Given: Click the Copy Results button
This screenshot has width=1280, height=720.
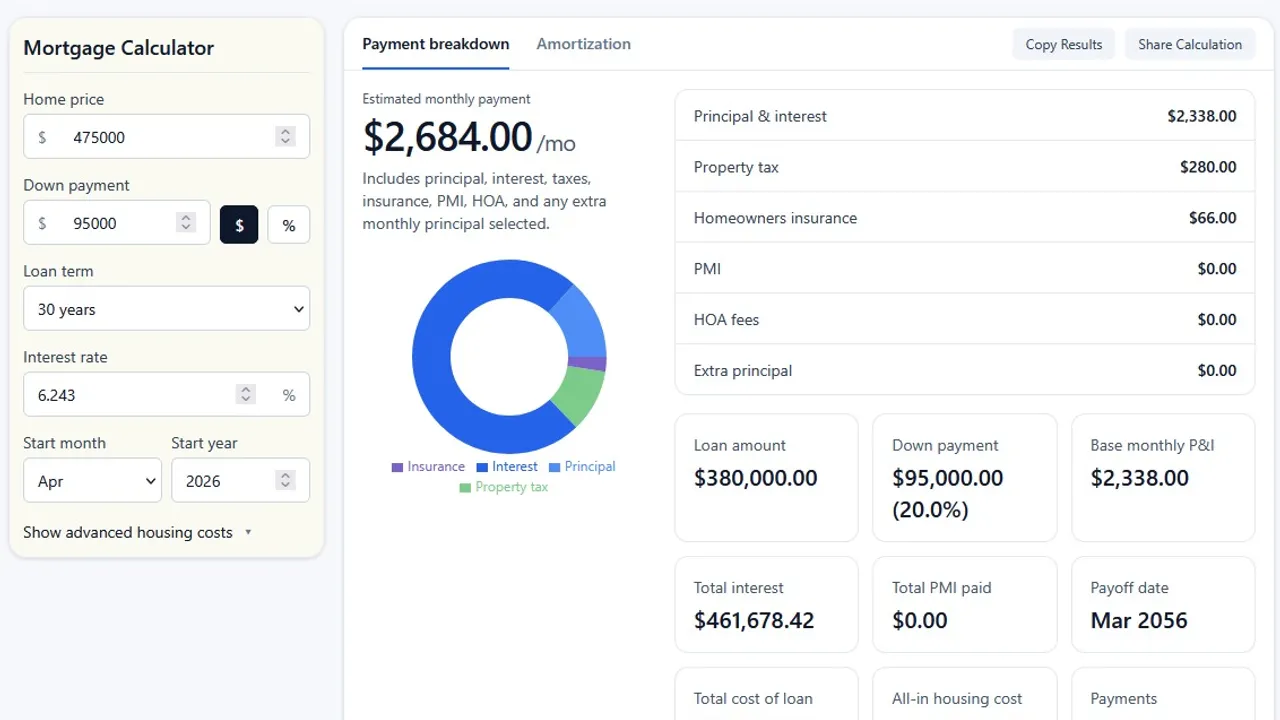Looking at the screenshot, I should [x=1064, y=44].
